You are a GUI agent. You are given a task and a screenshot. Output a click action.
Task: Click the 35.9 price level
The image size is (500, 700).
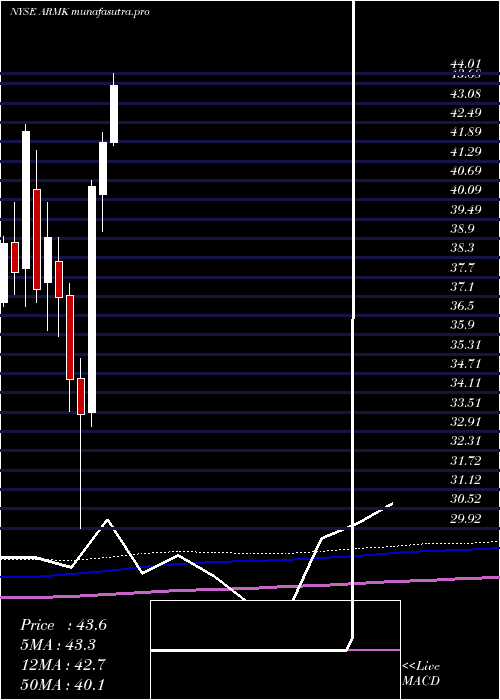(462, 325)
